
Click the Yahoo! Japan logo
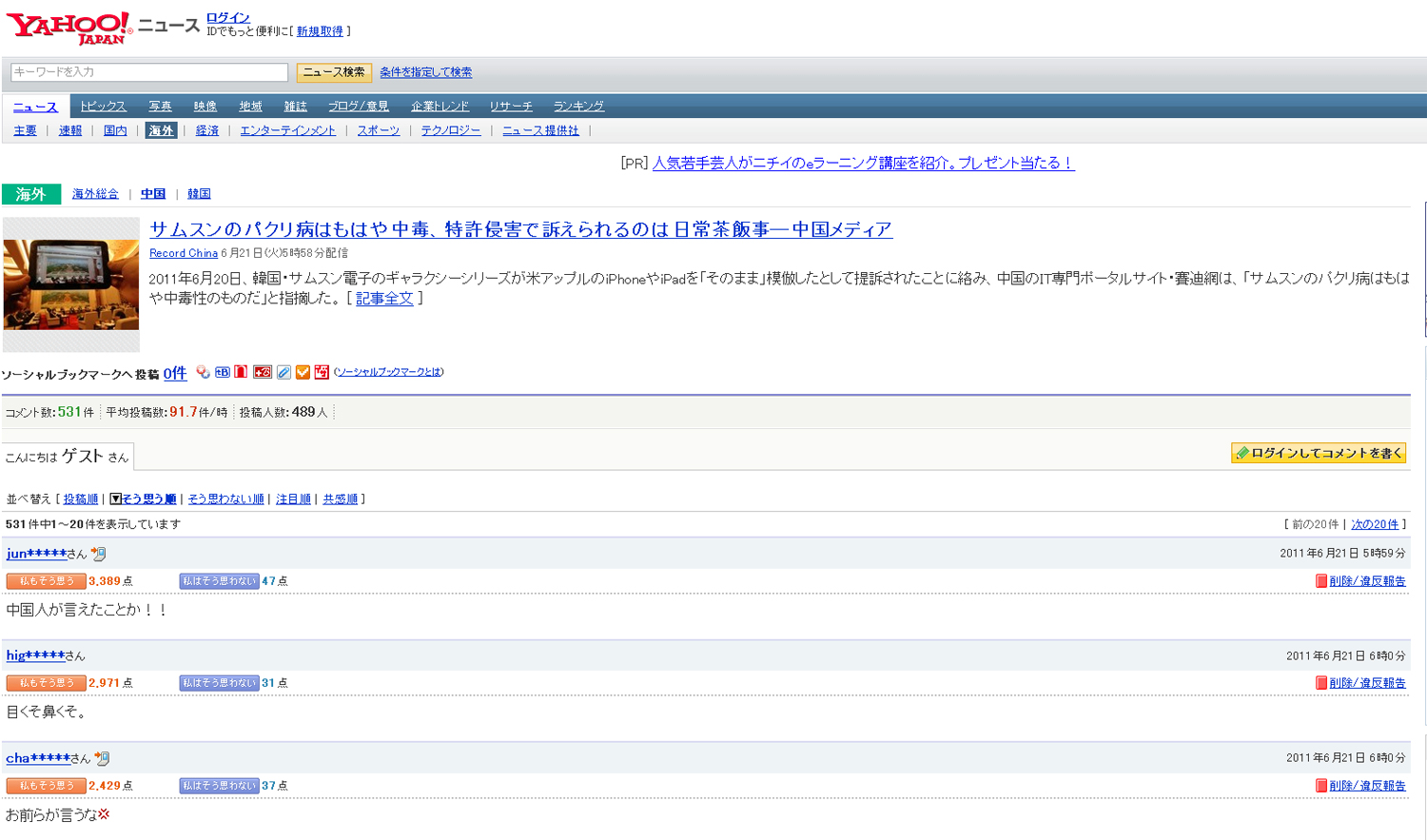68,28
